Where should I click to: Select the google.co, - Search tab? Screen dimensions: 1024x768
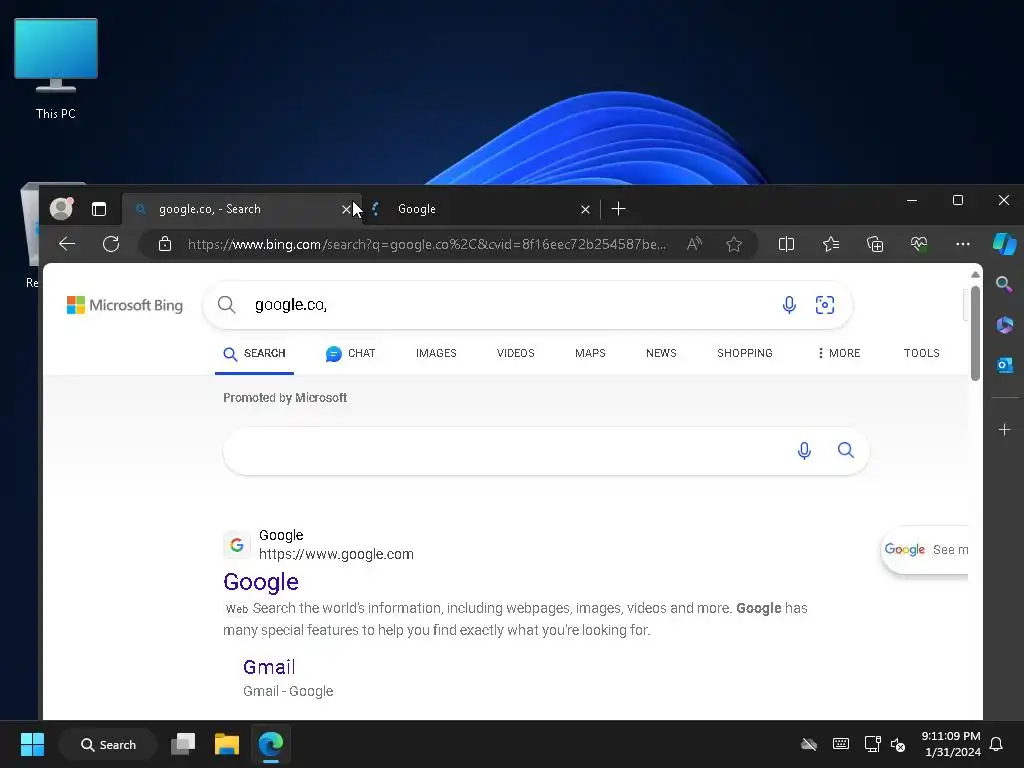(242, 209)
